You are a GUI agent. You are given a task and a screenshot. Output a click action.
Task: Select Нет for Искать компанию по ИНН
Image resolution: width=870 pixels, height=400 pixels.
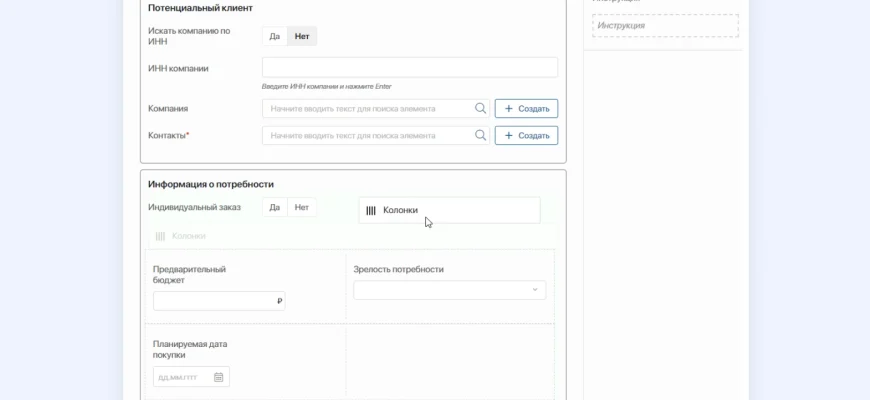(x=302, y=36)
